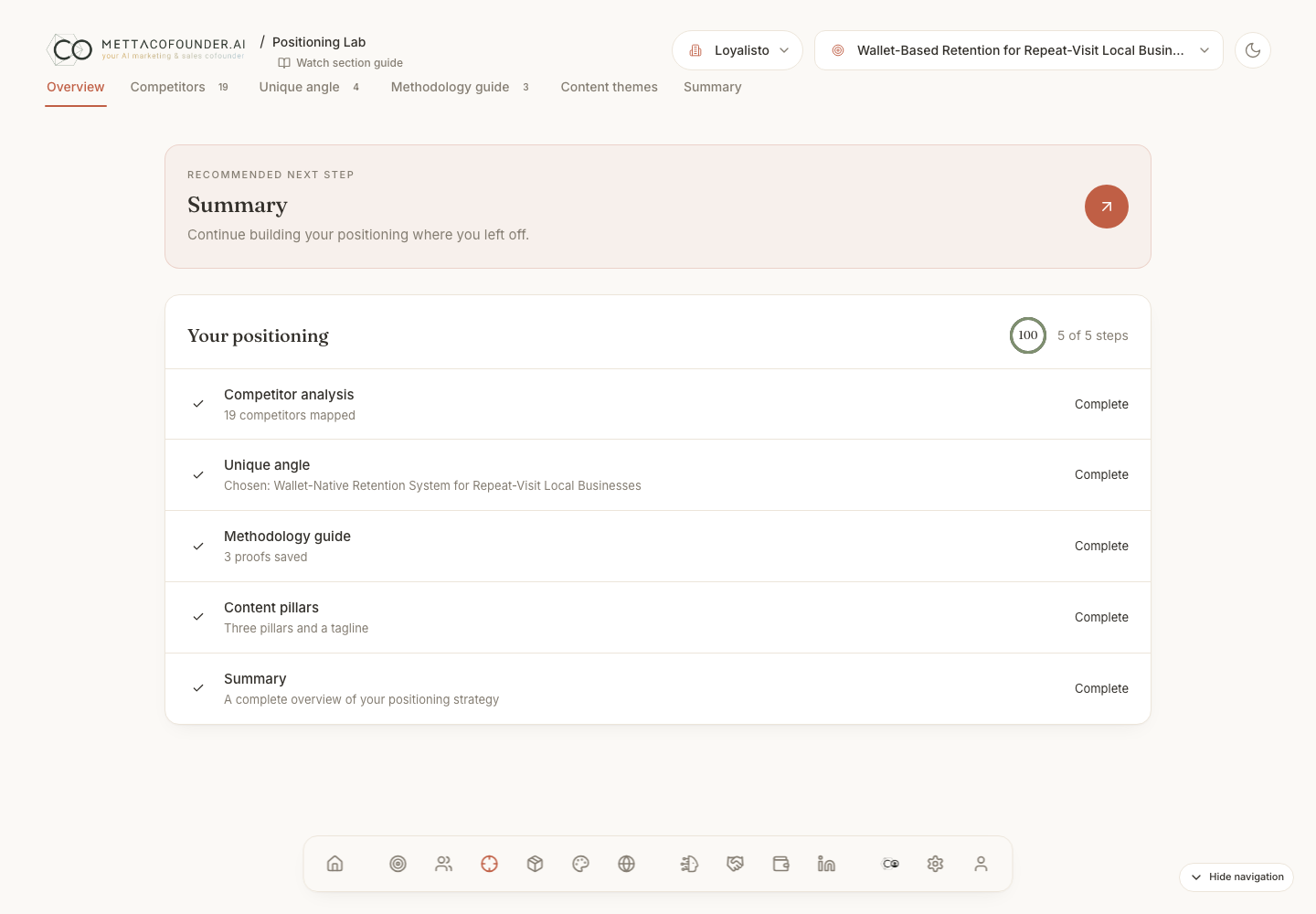Open the color palette branding icon

coord(581,864)
